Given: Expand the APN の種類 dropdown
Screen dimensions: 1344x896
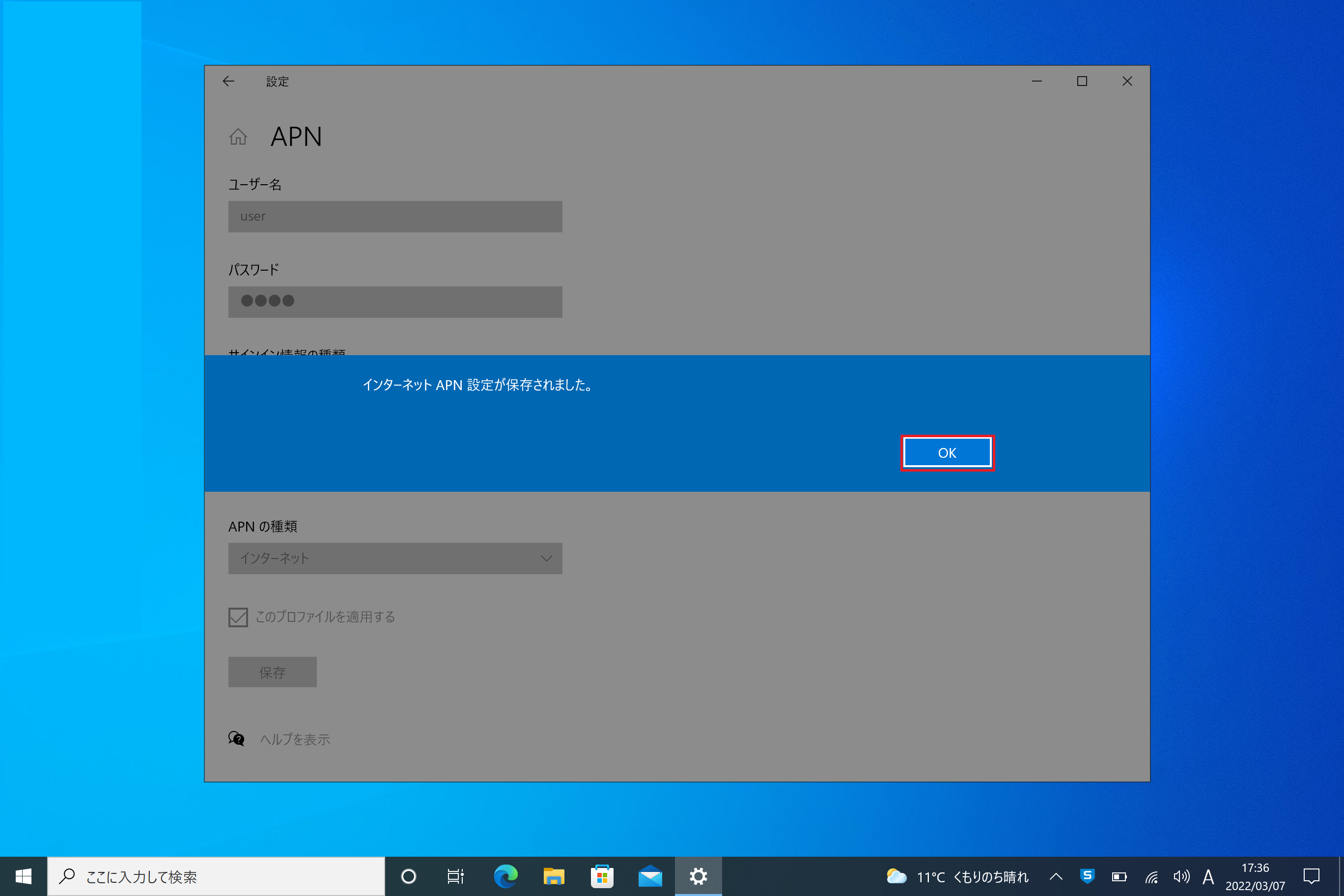Looking at the screenshot, I should [x=395, y=559].
